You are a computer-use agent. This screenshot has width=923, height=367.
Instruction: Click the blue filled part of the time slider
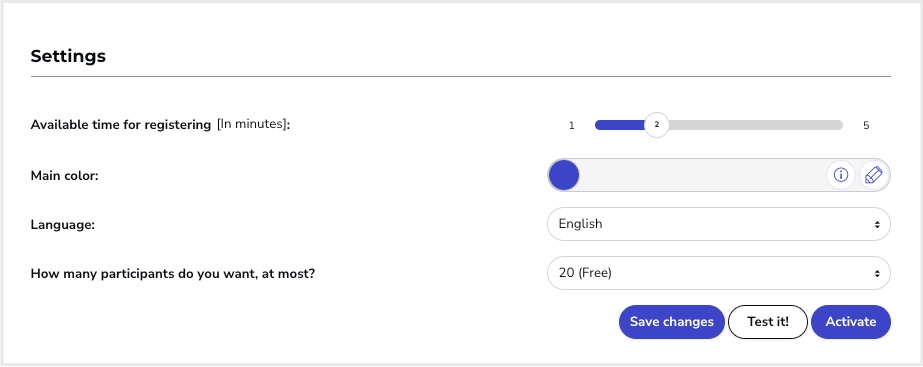tap(620, 125)
